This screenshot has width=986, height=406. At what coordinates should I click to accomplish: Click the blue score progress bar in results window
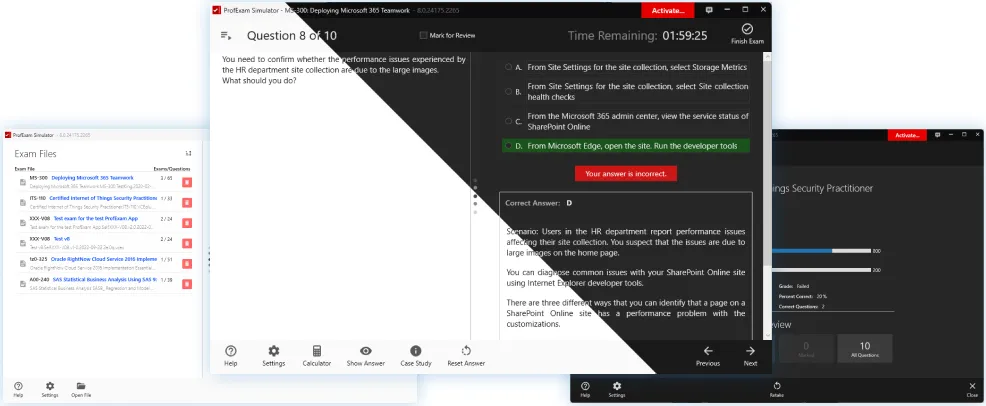pos(802,251)
